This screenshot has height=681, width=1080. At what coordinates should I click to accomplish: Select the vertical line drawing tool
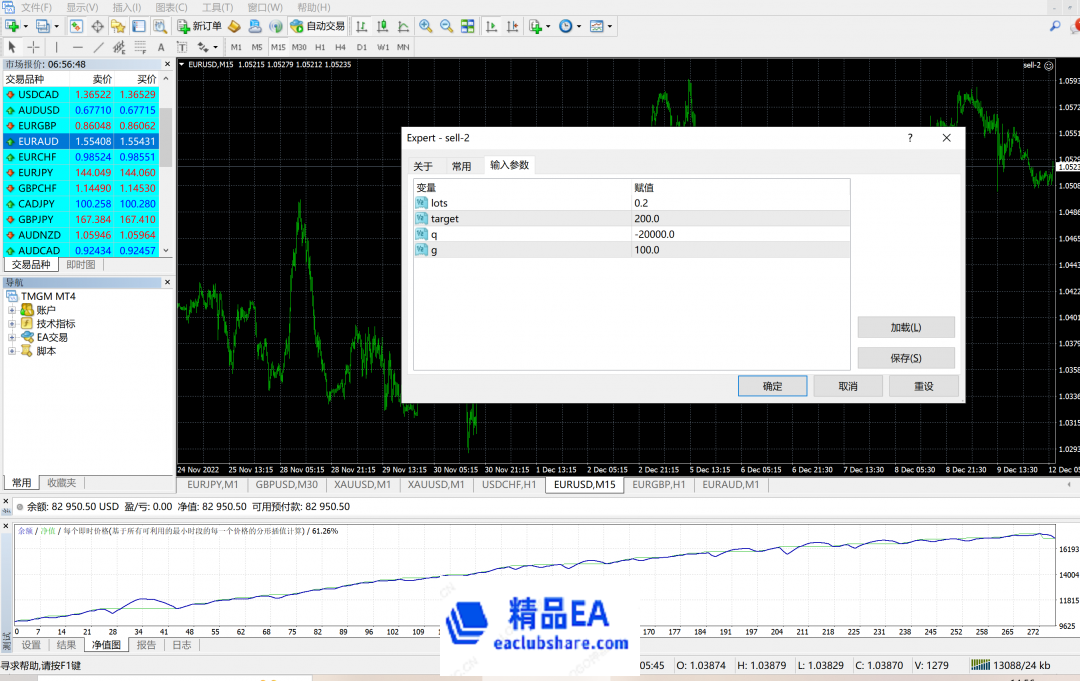56,47
